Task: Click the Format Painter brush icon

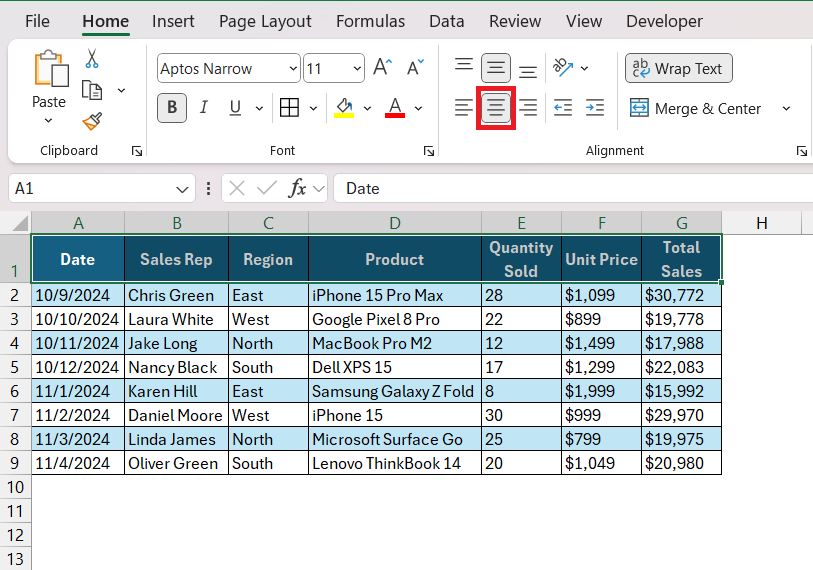Action: pyautogui.click(x=92, y=121)
